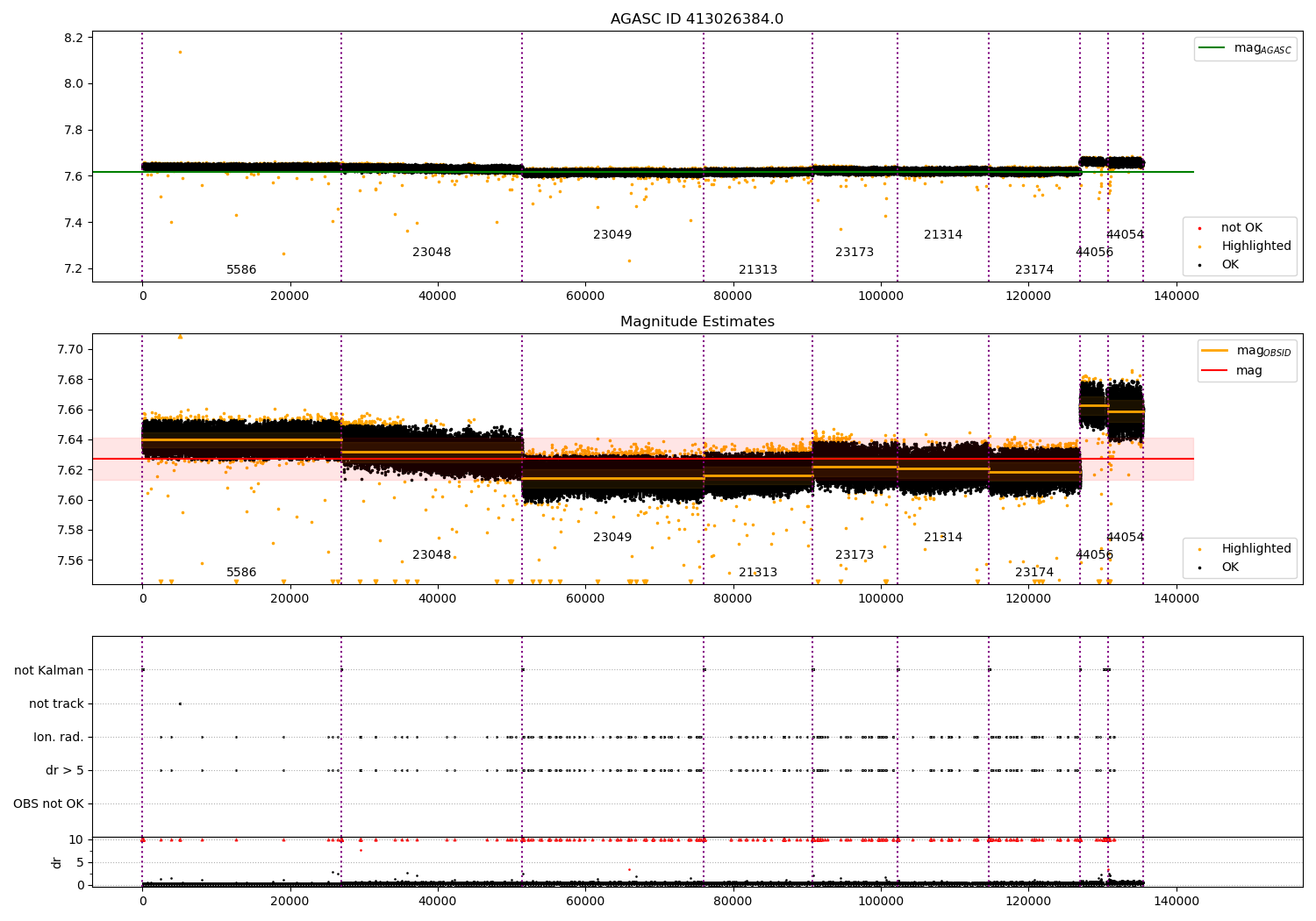The width and height of the screenshot is (1316, 921).
Task: Click the 'not track' axis label
Action: pyautogui.click(x=56, y=704)
